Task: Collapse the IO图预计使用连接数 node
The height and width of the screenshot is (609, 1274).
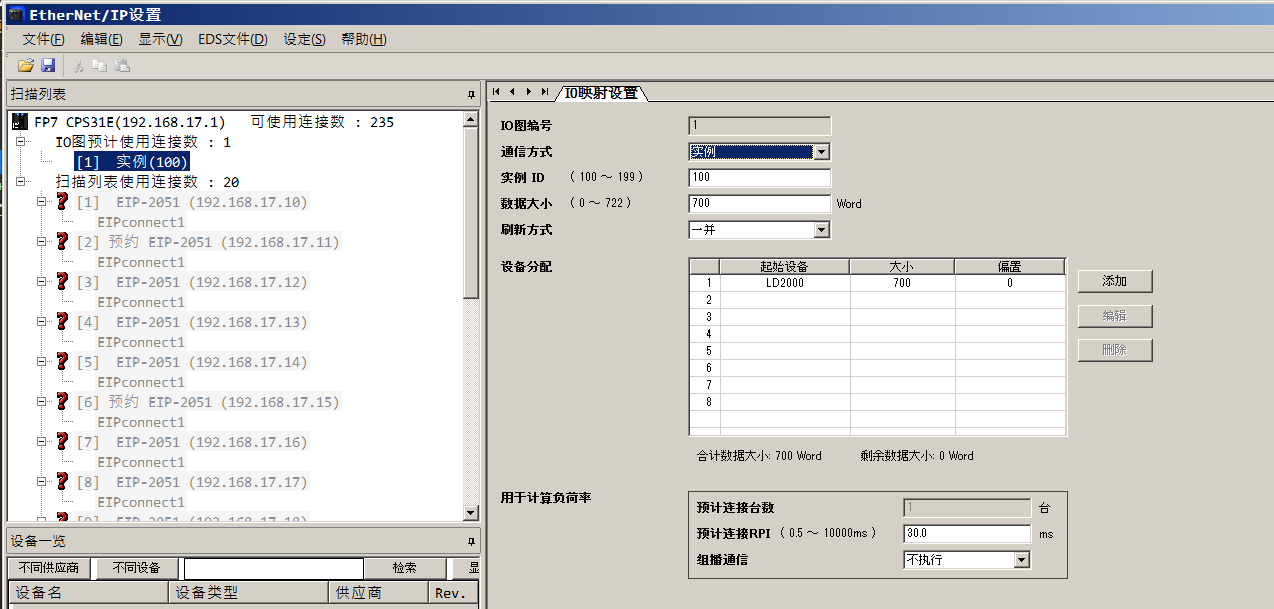Action: [21, 142]
